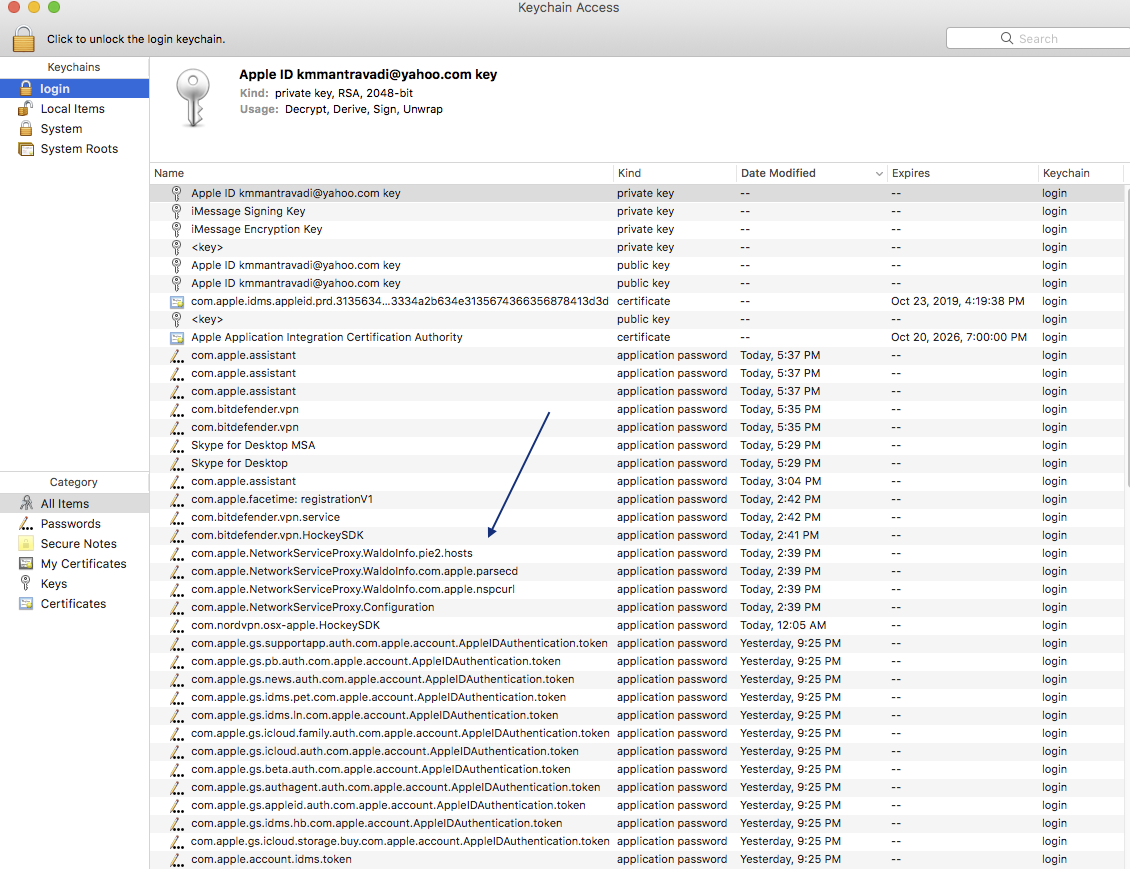Filter by Passwords category
Screen dimensions: 1130x869
[x=71, y=524]
